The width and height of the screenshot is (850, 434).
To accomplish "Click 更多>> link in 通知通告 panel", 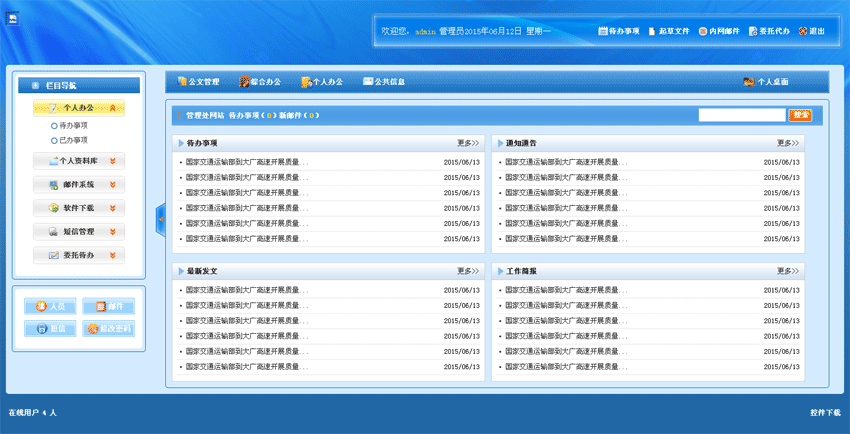I will tap(788, 143).
